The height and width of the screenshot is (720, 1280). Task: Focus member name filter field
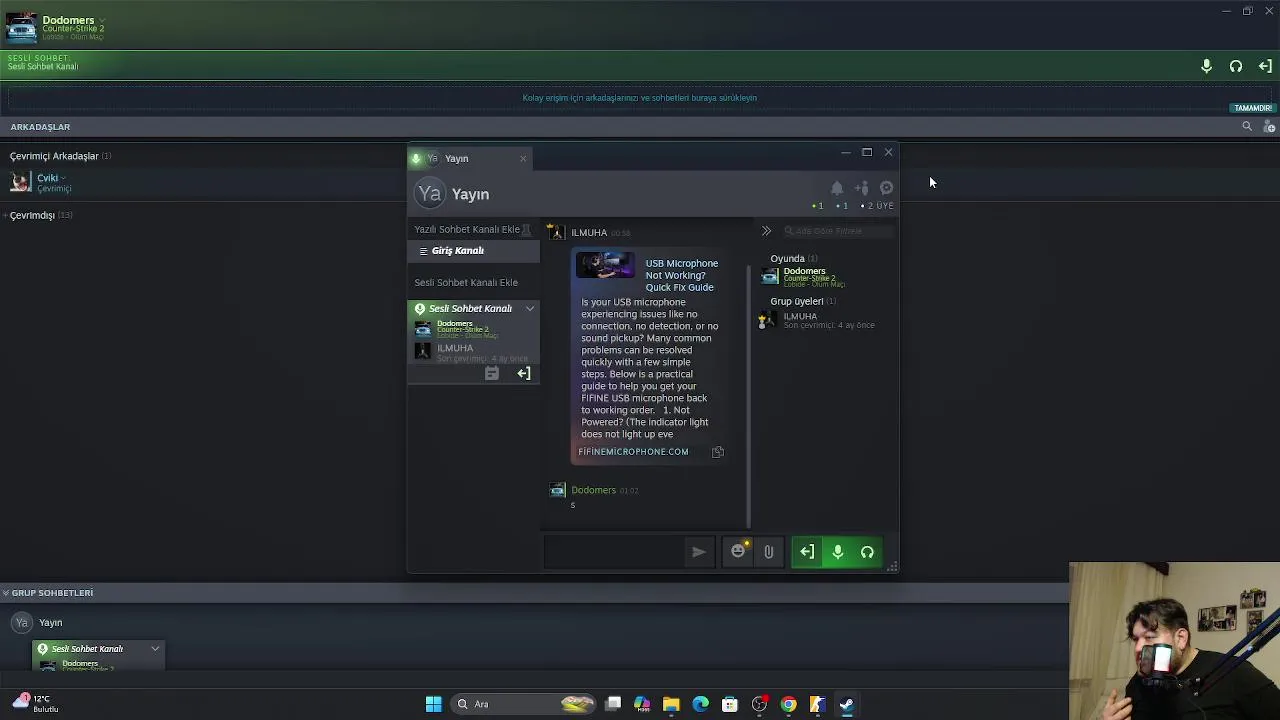tap(838, 231)
